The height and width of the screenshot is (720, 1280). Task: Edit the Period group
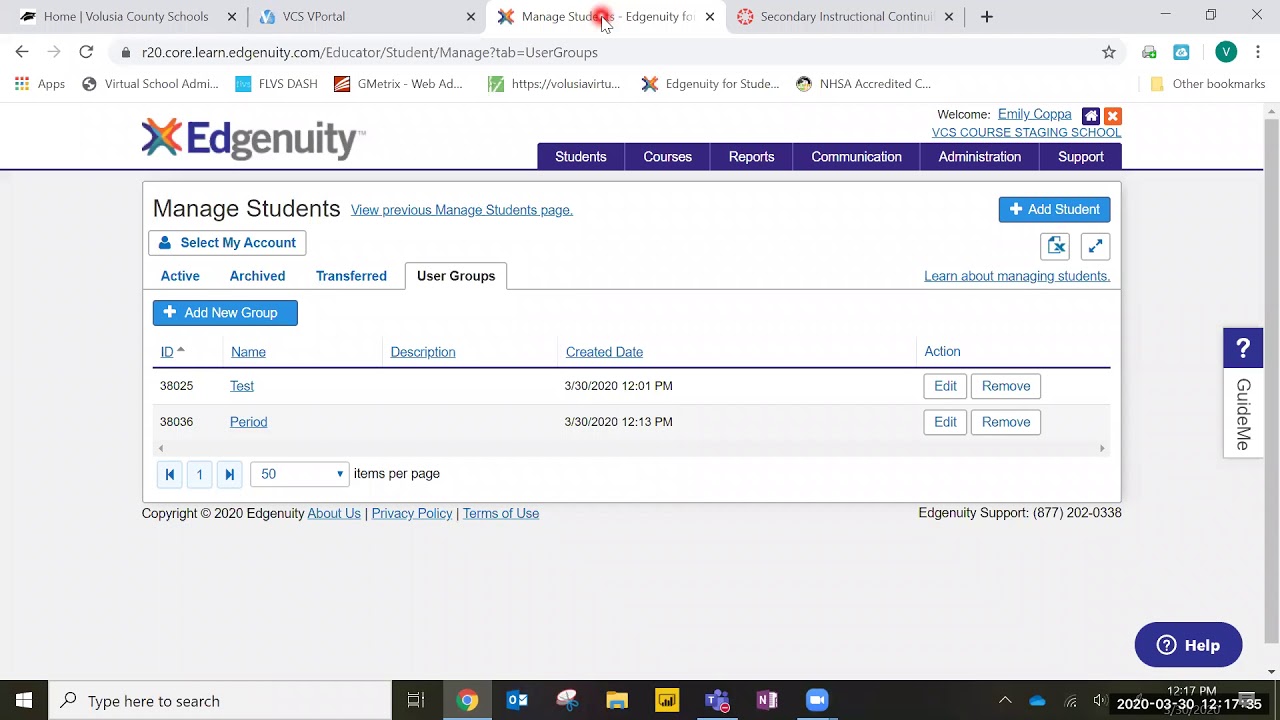coord(945,422)
